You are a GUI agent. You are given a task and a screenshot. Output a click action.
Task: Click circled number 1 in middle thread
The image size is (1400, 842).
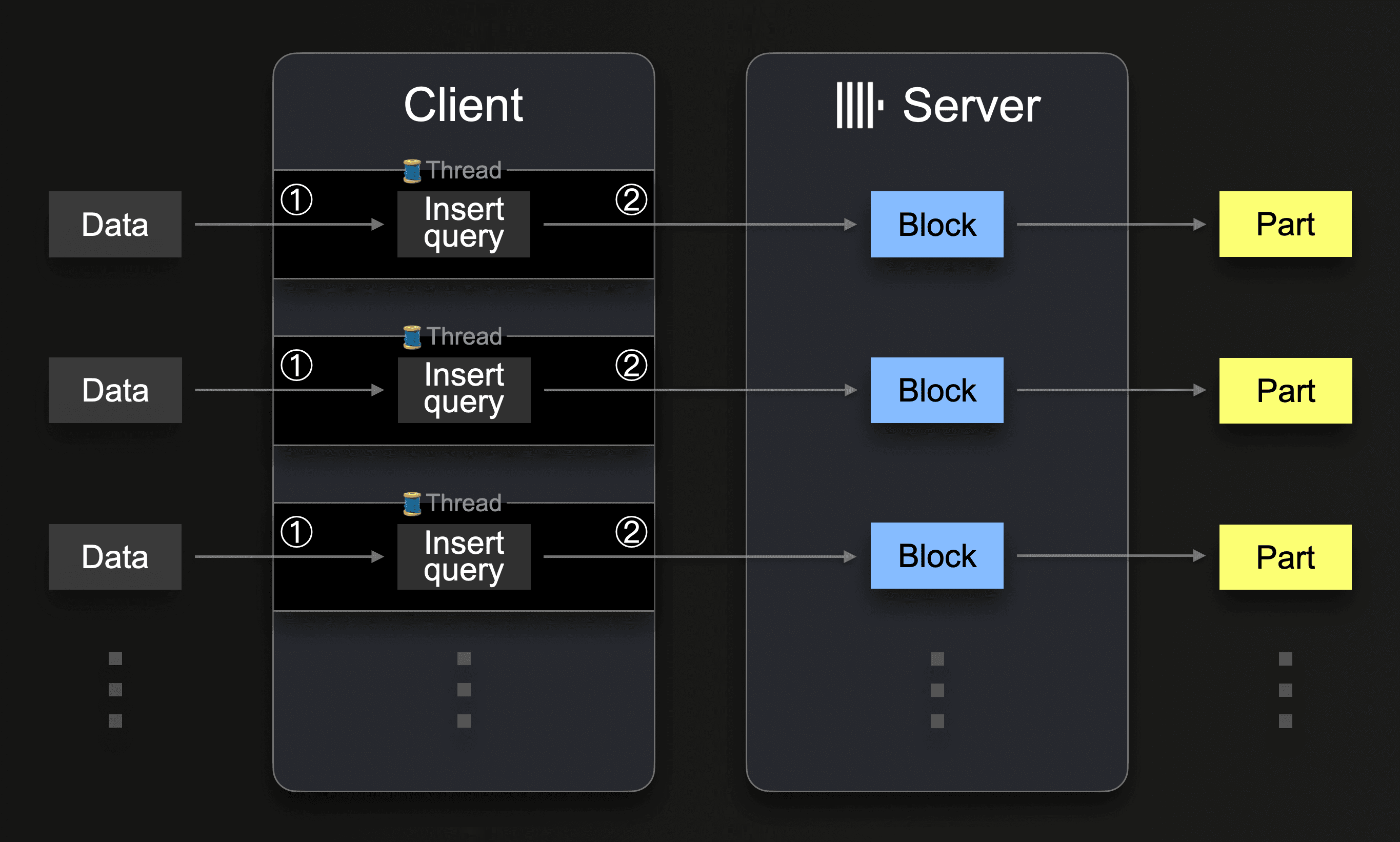click(x=297, y=366)
